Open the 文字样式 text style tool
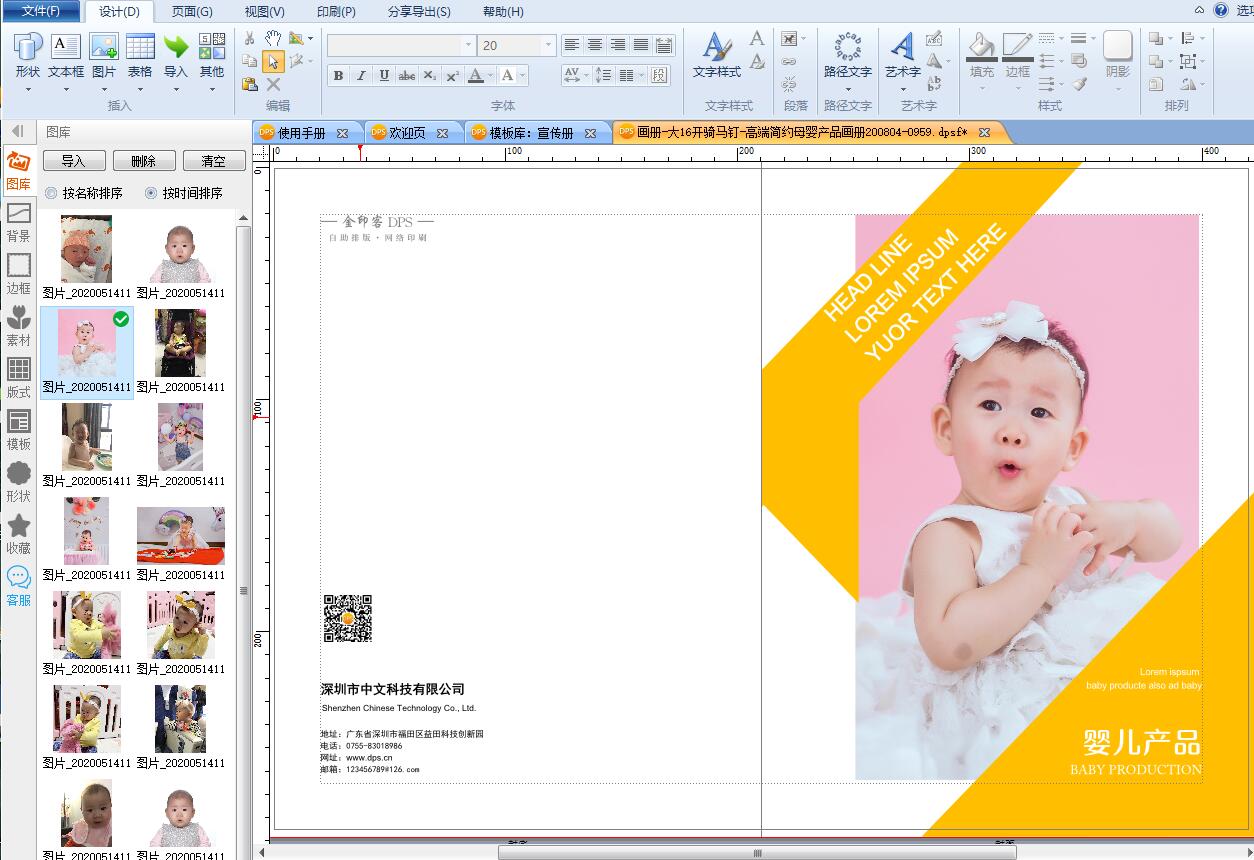Viewport: 1254px width, 860px height. 717,55
